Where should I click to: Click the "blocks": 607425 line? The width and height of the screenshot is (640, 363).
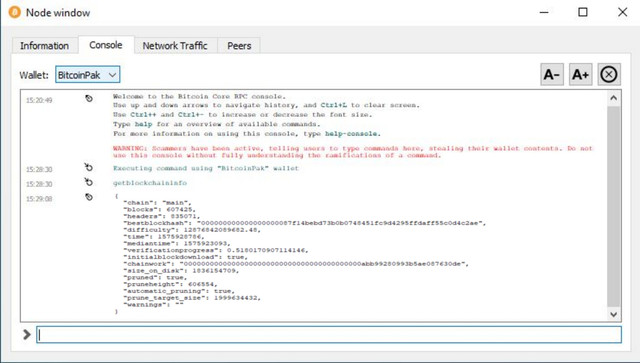tap(159, 209)
